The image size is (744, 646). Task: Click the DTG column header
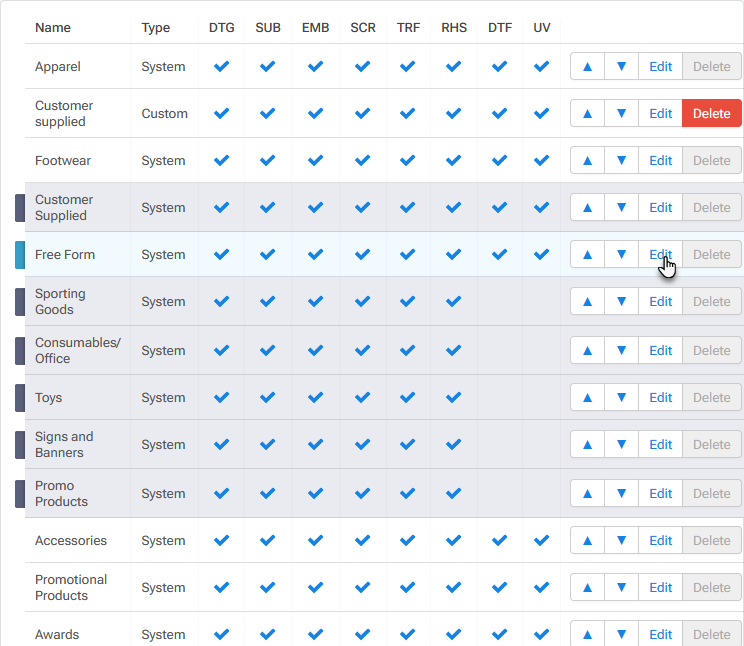click(x=222, y=28)
